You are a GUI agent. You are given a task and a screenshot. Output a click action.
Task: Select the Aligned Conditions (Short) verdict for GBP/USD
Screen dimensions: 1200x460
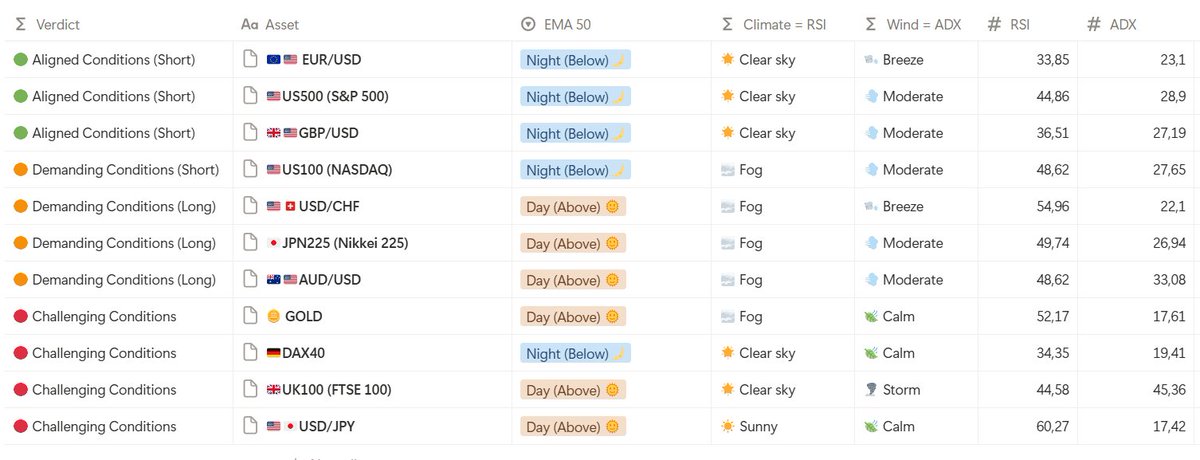pyautogui.click(x=114, y=133)
